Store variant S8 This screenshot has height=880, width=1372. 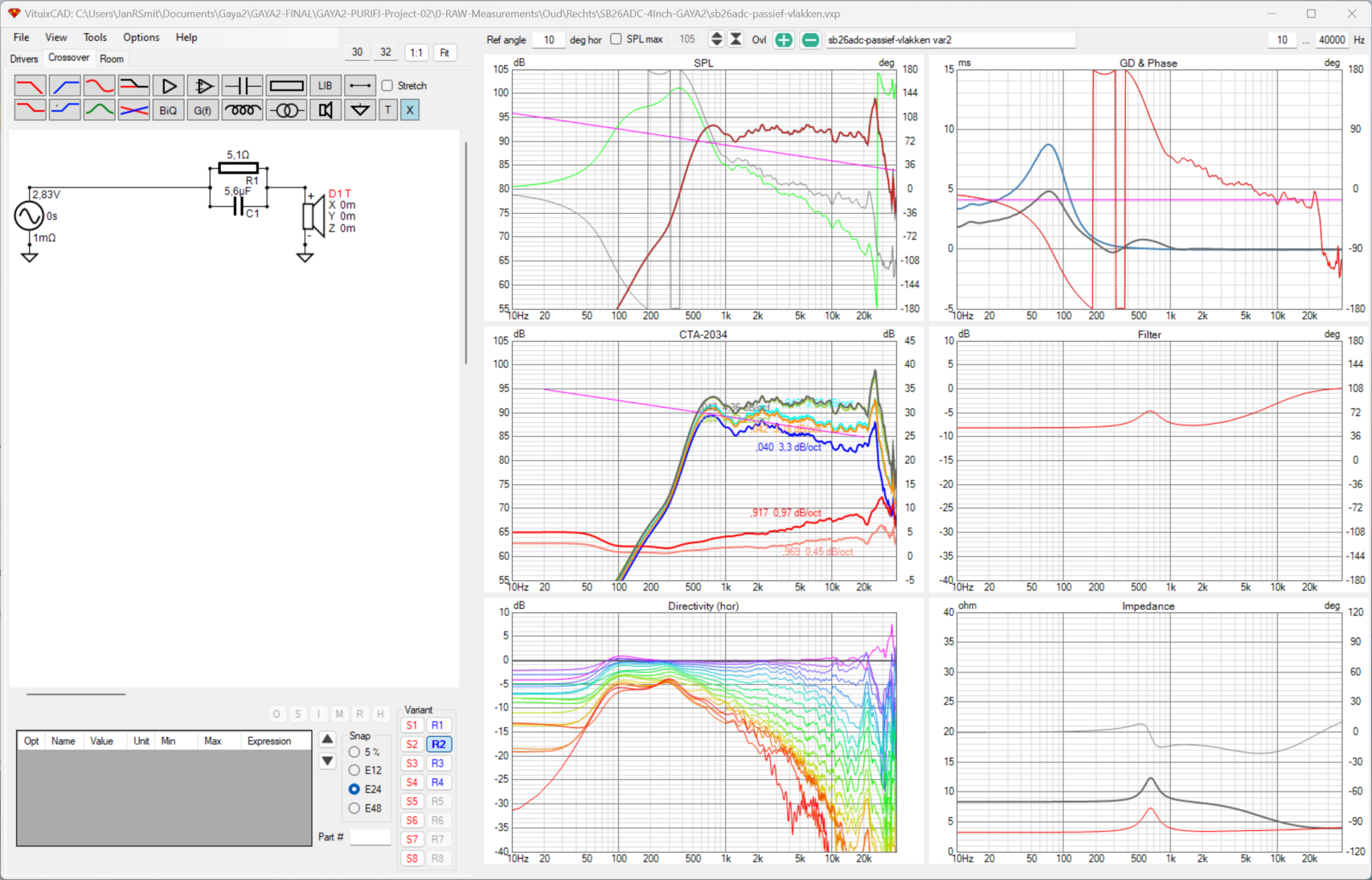coord(412,859)
